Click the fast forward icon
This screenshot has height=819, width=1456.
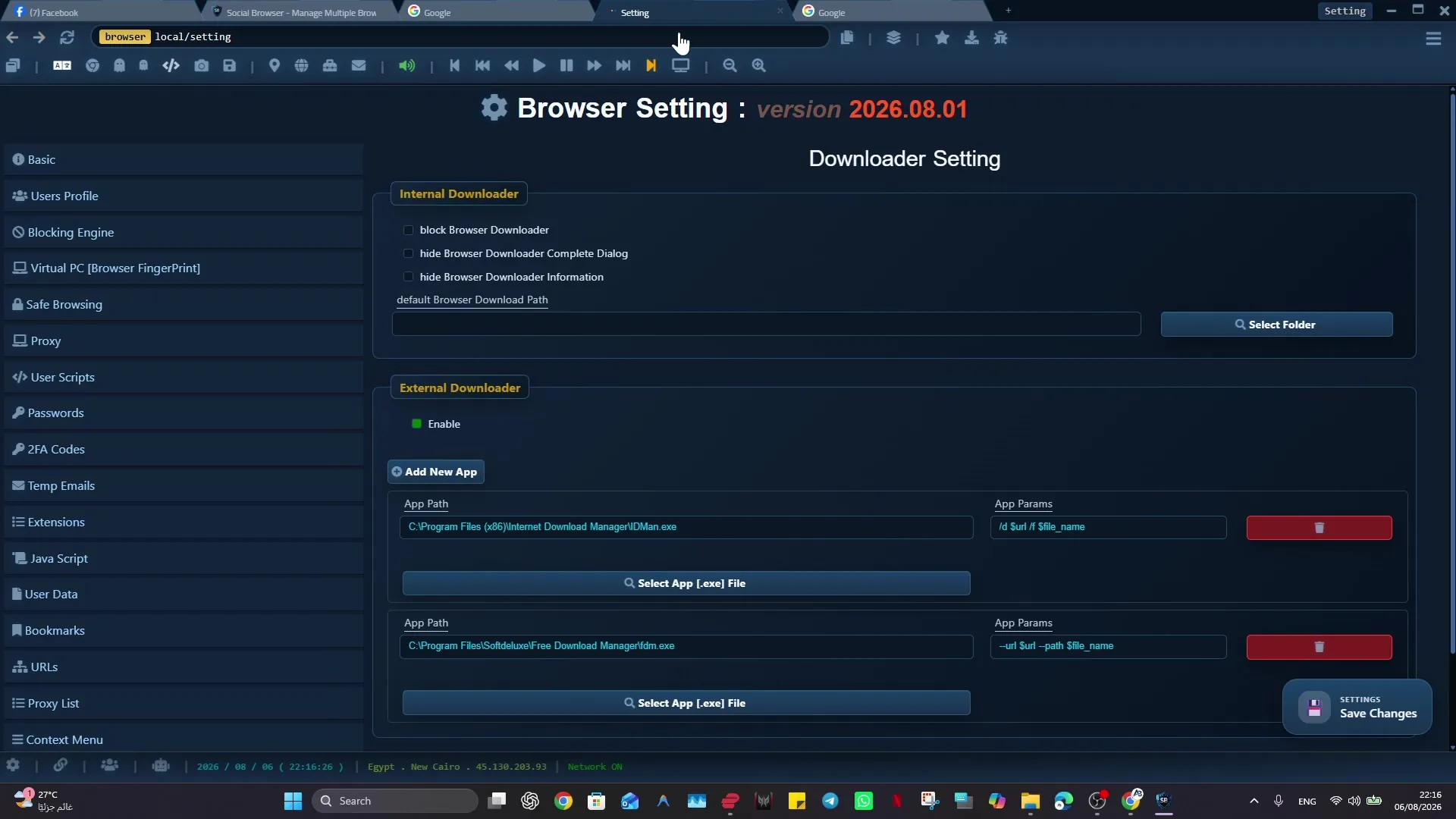coord(595,66)
